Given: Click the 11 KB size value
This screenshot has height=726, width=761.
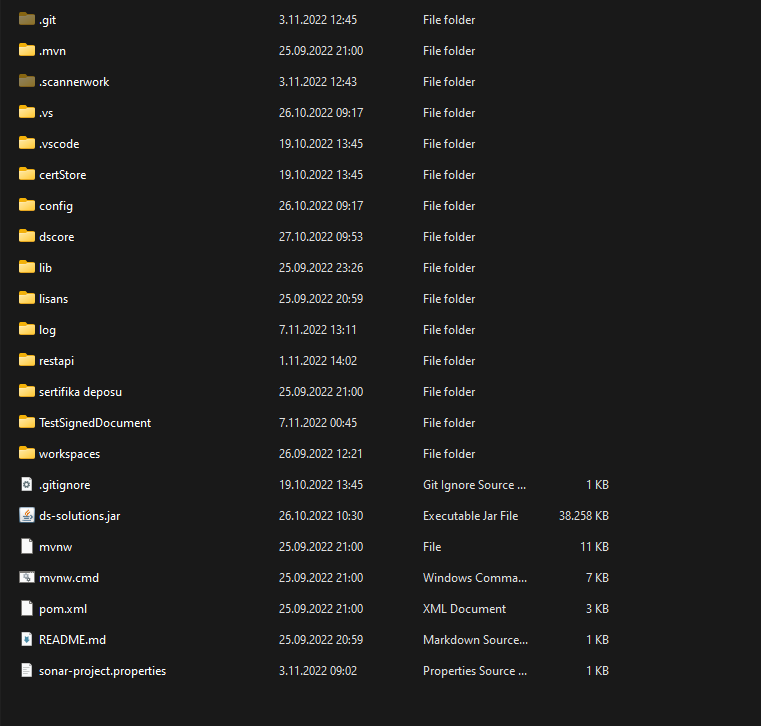Looking at the screenshot, I should pos(595,547).
